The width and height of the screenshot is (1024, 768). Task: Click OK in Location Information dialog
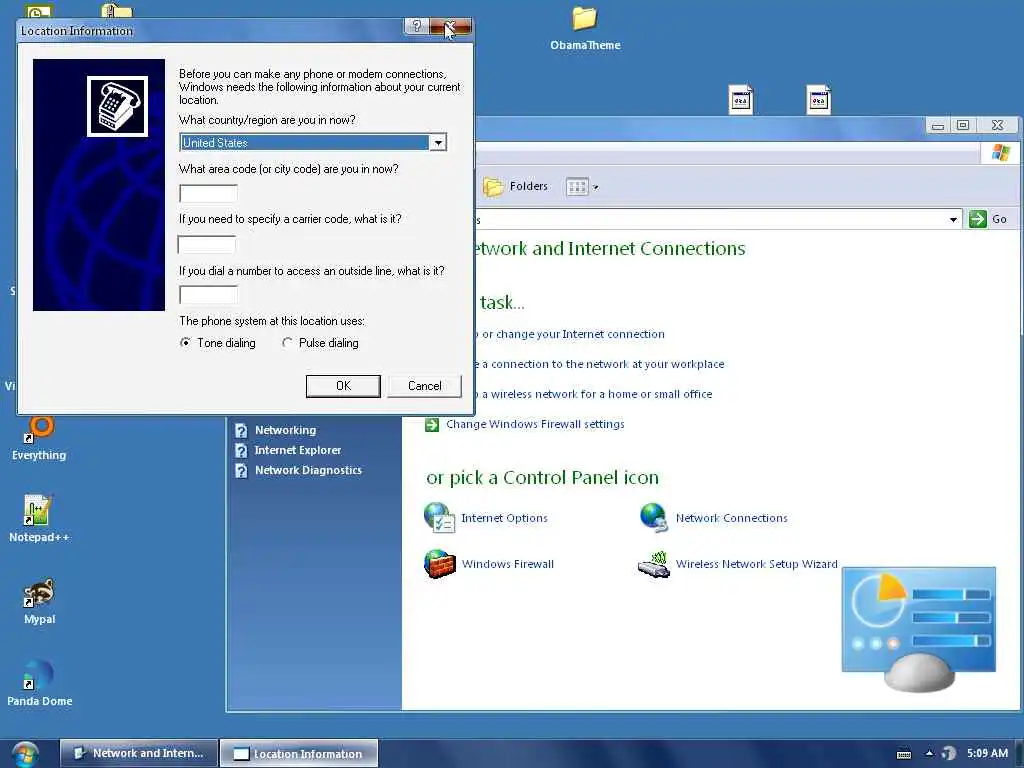pos(343,386)
